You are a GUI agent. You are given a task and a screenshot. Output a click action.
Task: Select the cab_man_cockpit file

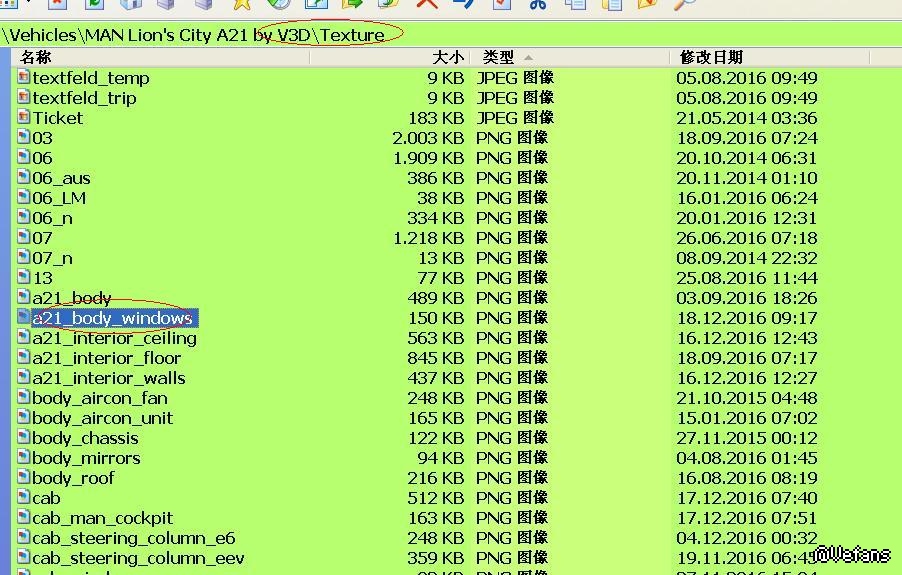tap(102, 518)
